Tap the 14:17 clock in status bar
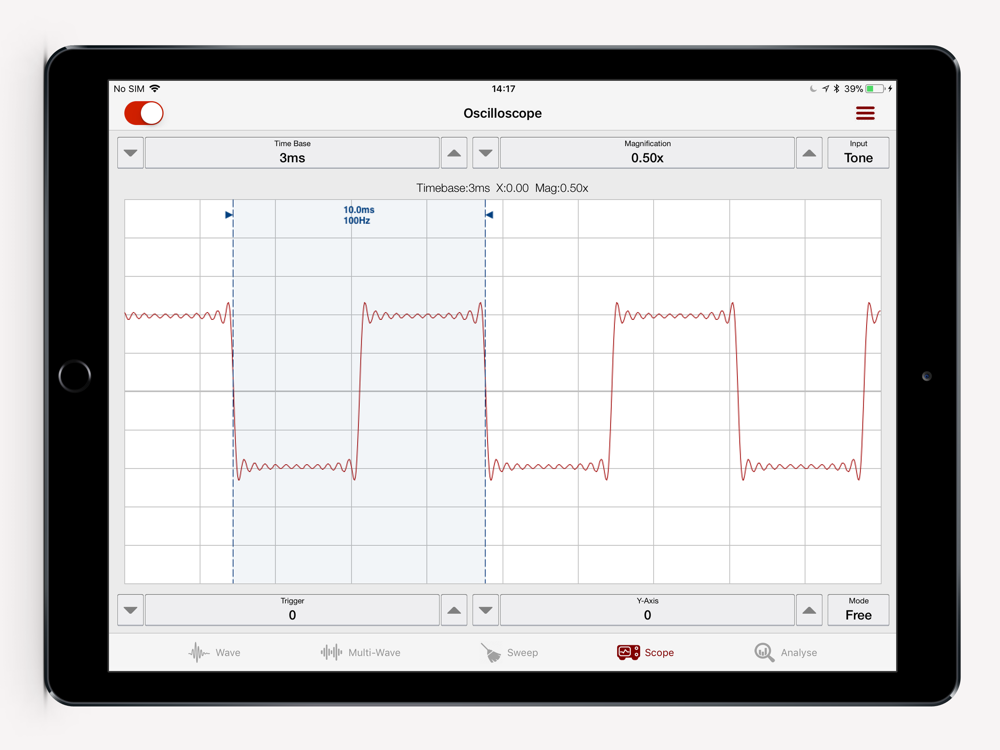 click(503, 89)
